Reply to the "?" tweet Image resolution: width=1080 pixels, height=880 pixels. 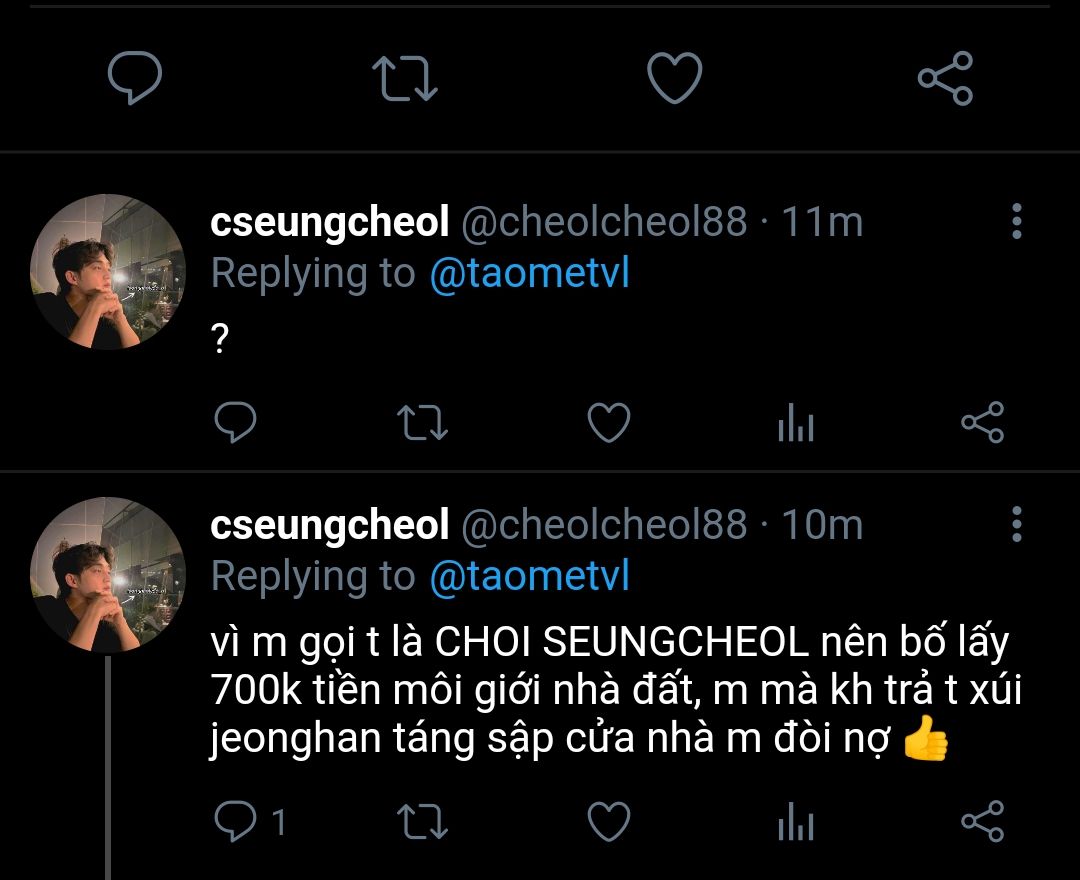click(x=236, y=423)
